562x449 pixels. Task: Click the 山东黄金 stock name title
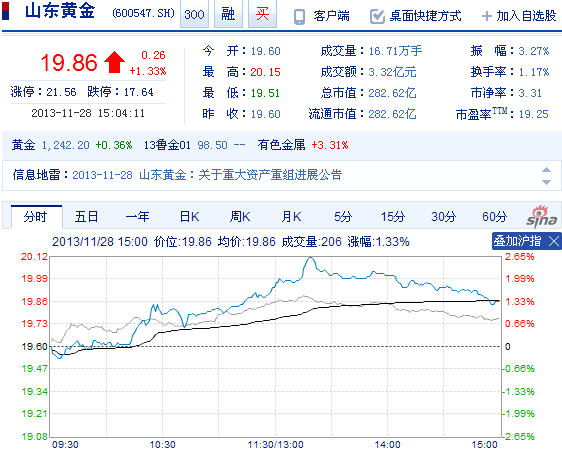(x=60, y=11)
